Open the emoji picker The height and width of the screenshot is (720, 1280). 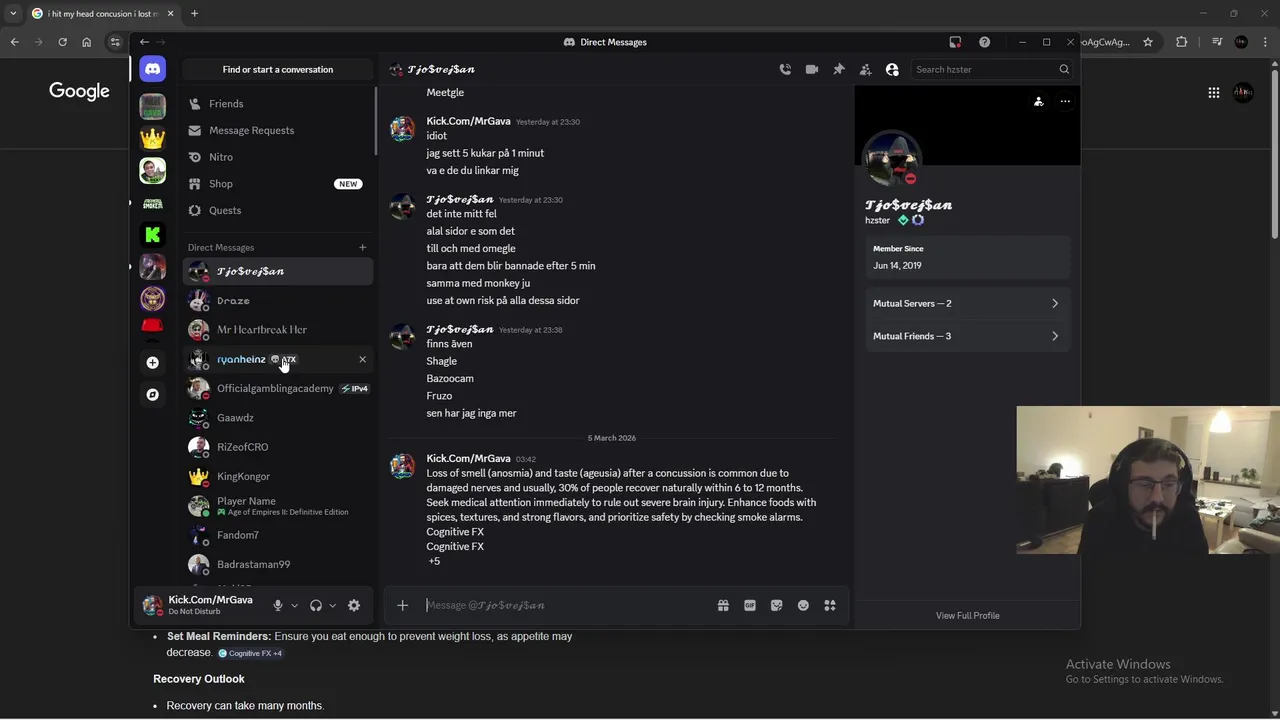[803, 605]
